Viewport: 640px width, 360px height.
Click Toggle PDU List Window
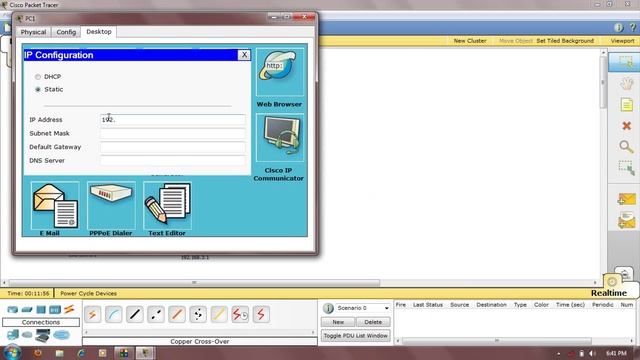(356, 336)
